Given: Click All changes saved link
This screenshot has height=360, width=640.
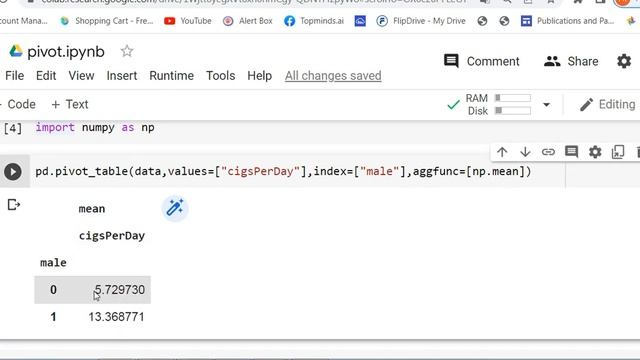Looking at the screenshot, I should coord(333,76).
